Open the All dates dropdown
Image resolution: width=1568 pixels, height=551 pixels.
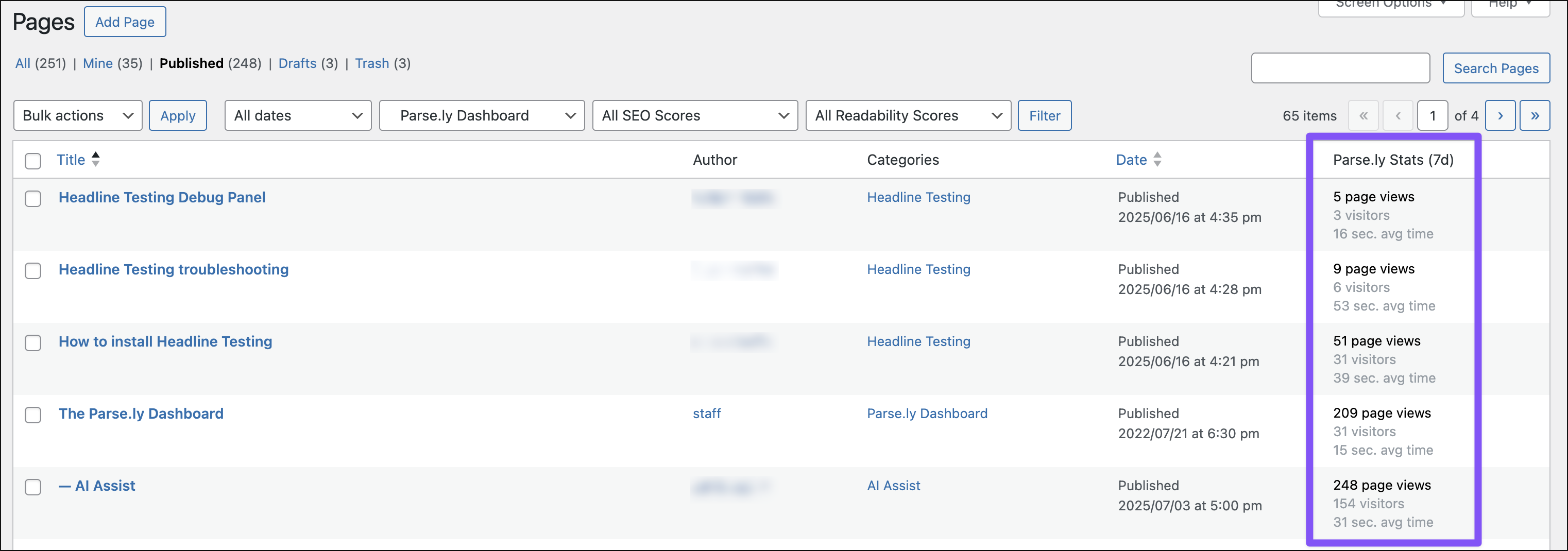click(x=298, y=116)
